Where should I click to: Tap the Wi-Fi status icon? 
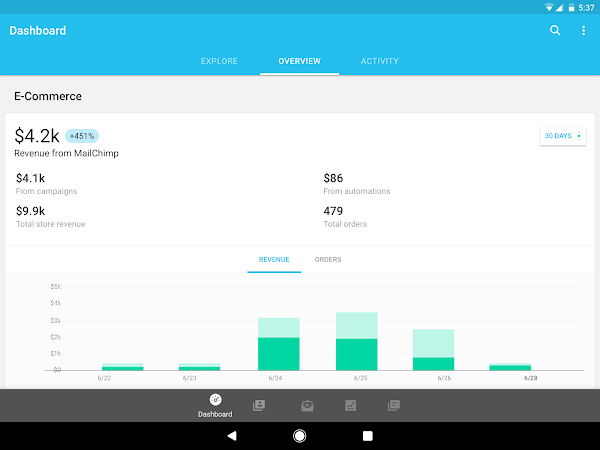pos(549,7)
